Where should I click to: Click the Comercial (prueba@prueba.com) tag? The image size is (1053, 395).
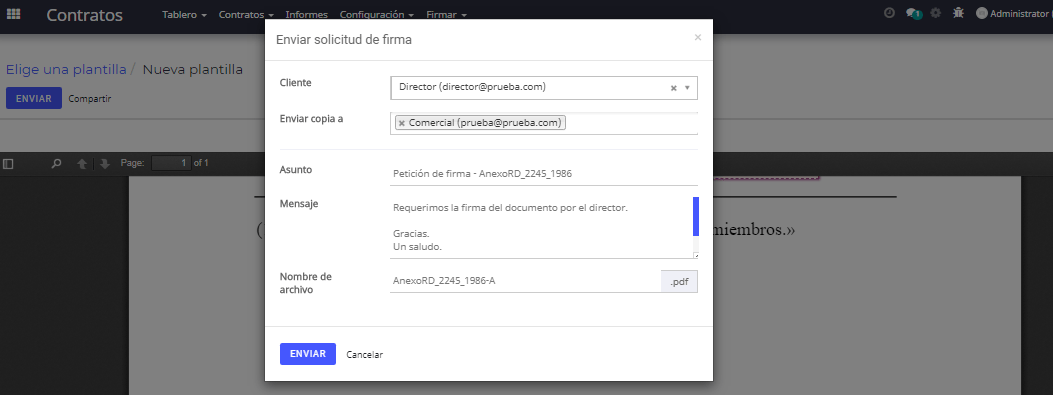click(x=481, y=123)
